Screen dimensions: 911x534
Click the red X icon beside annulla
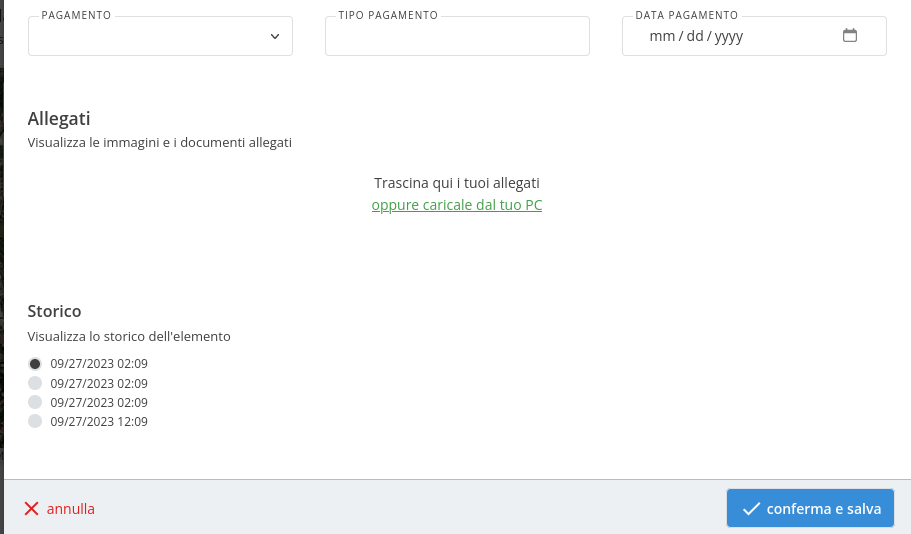pyautogui.click(x=32, y=509)
